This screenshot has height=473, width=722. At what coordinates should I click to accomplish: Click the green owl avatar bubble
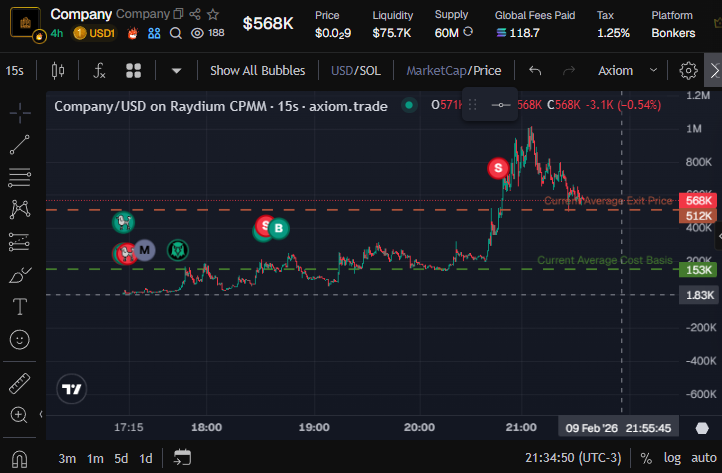[178, 250]
